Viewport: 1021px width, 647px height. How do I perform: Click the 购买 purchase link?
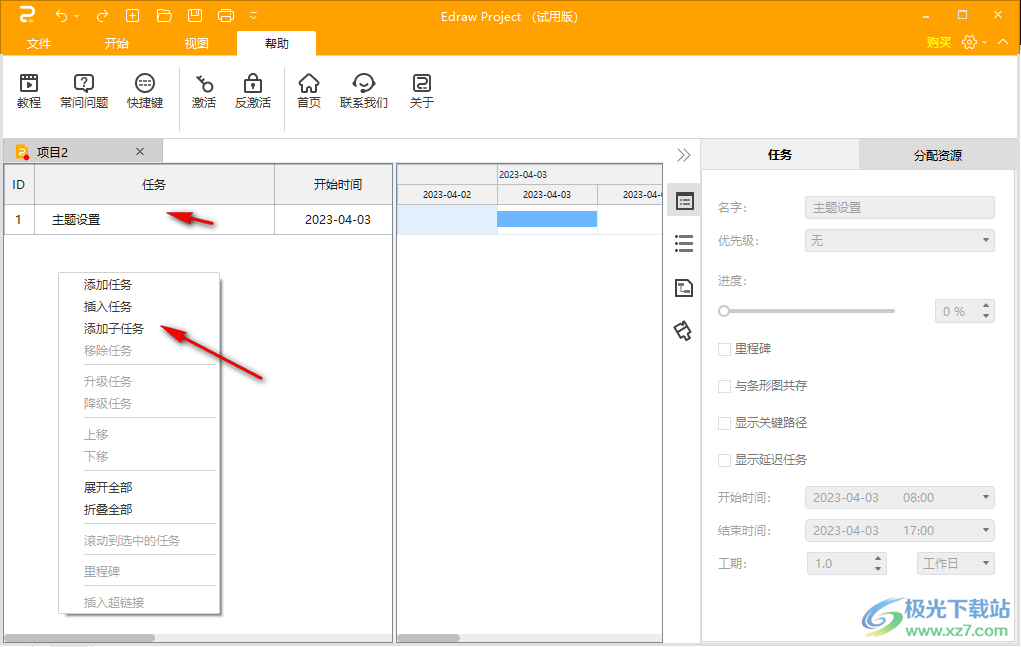pyautogui.click(x=938, y=42)
